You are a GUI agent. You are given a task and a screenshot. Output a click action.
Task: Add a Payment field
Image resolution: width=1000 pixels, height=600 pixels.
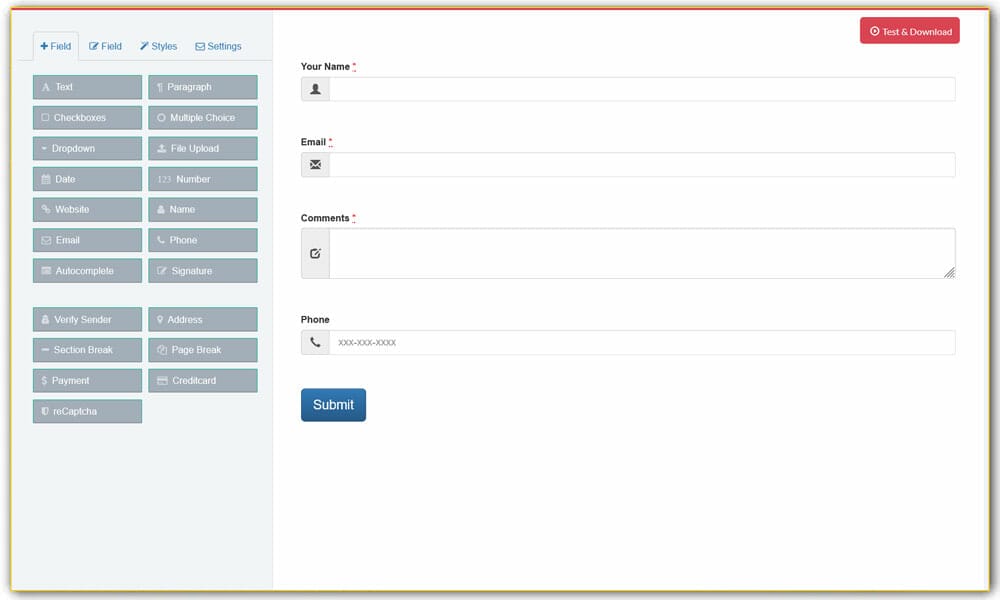(x=87, y=381)
